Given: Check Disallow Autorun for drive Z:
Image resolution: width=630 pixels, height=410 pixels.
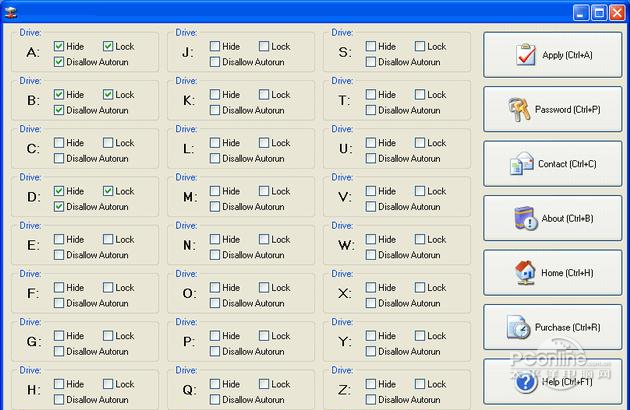Looking at the screenshot, I should [x=370, y=400].
